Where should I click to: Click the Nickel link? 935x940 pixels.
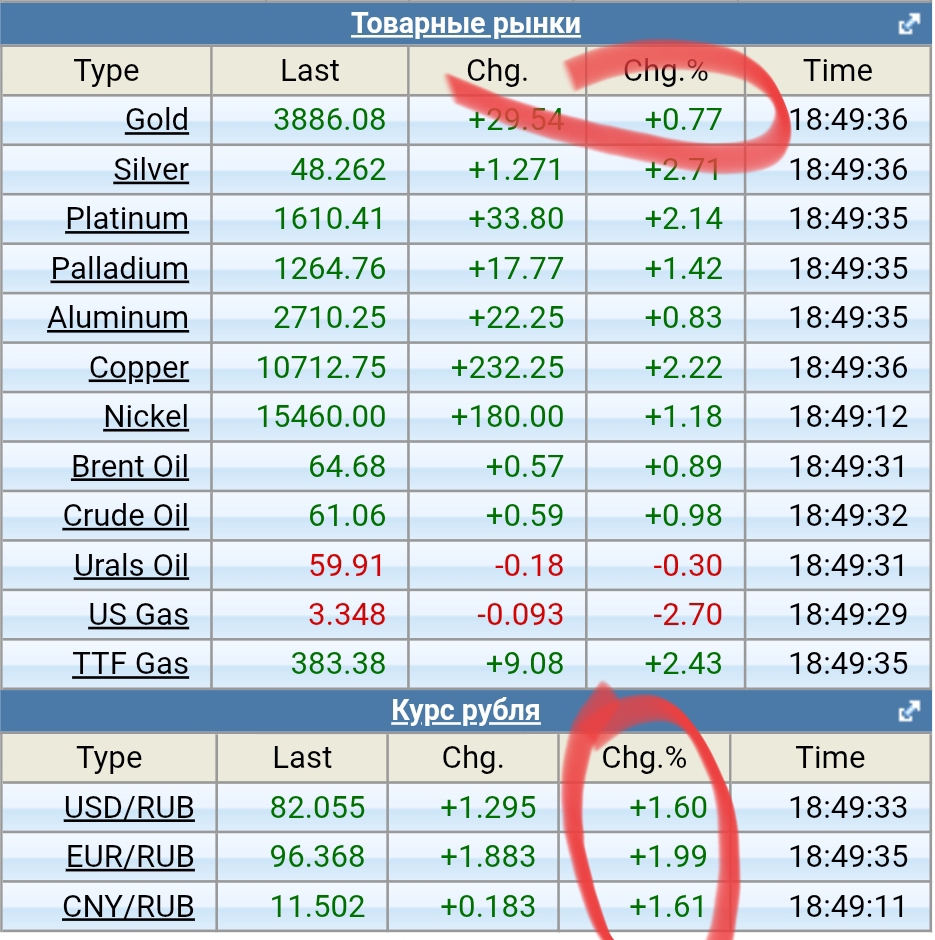[x=146, y=417]
